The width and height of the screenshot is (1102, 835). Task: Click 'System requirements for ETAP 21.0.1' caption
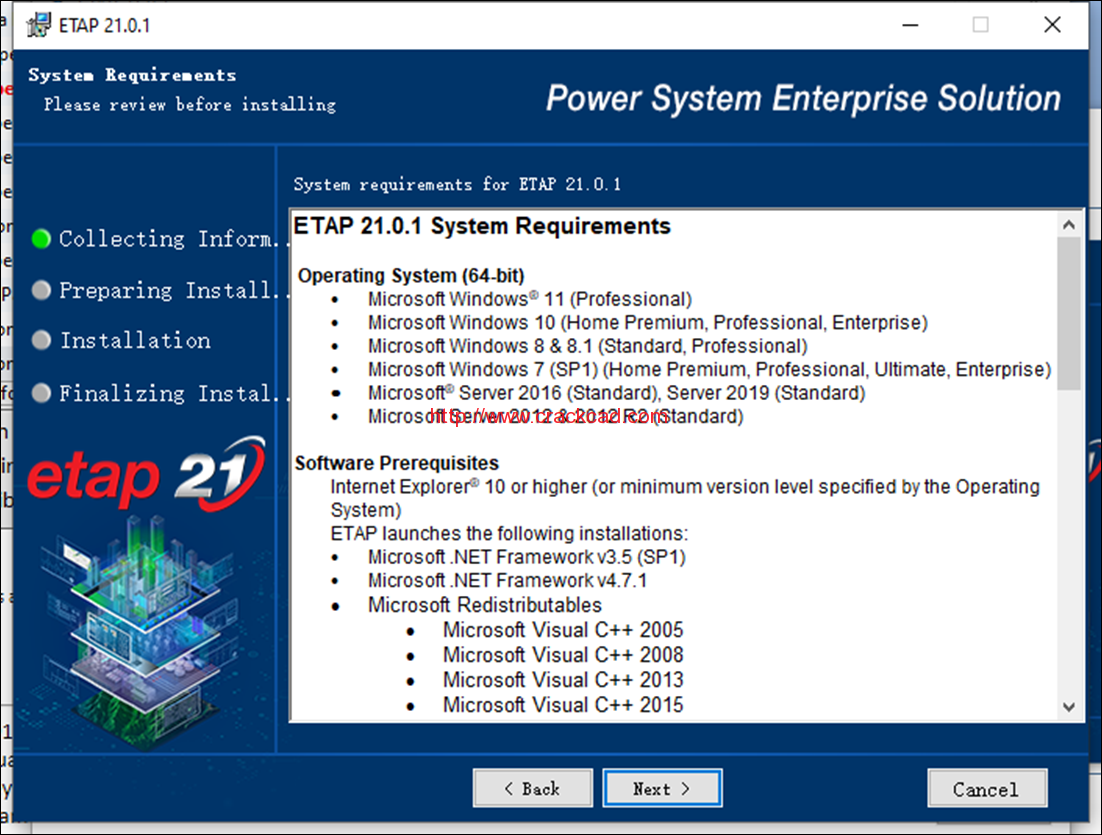(457, 184)
